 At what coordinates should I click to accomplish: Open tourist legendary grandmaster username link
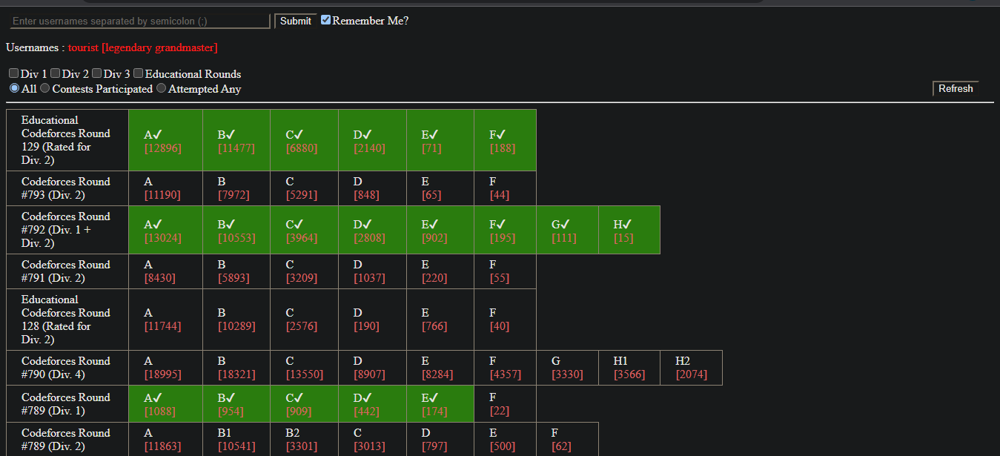coord(143,48)
